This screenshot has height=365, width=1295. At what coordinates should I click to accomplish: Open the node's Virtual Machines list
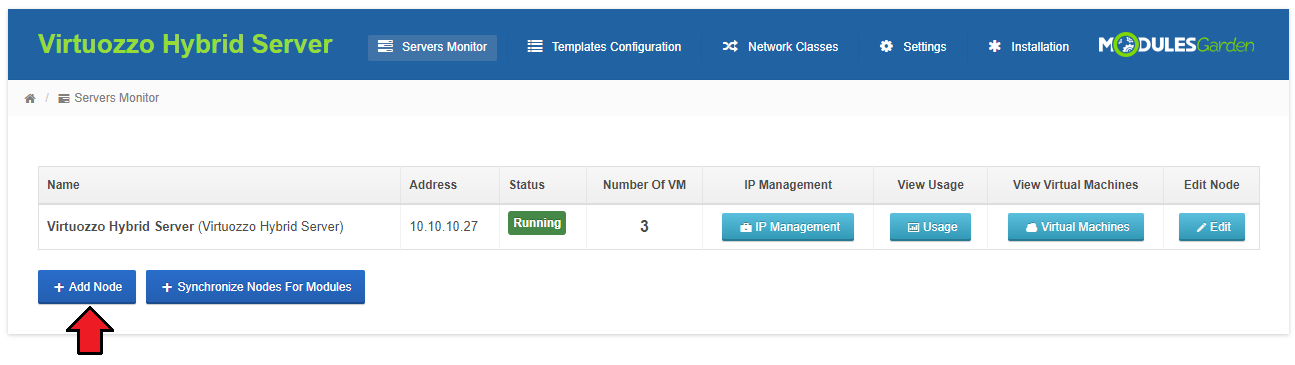point(1076,227)
